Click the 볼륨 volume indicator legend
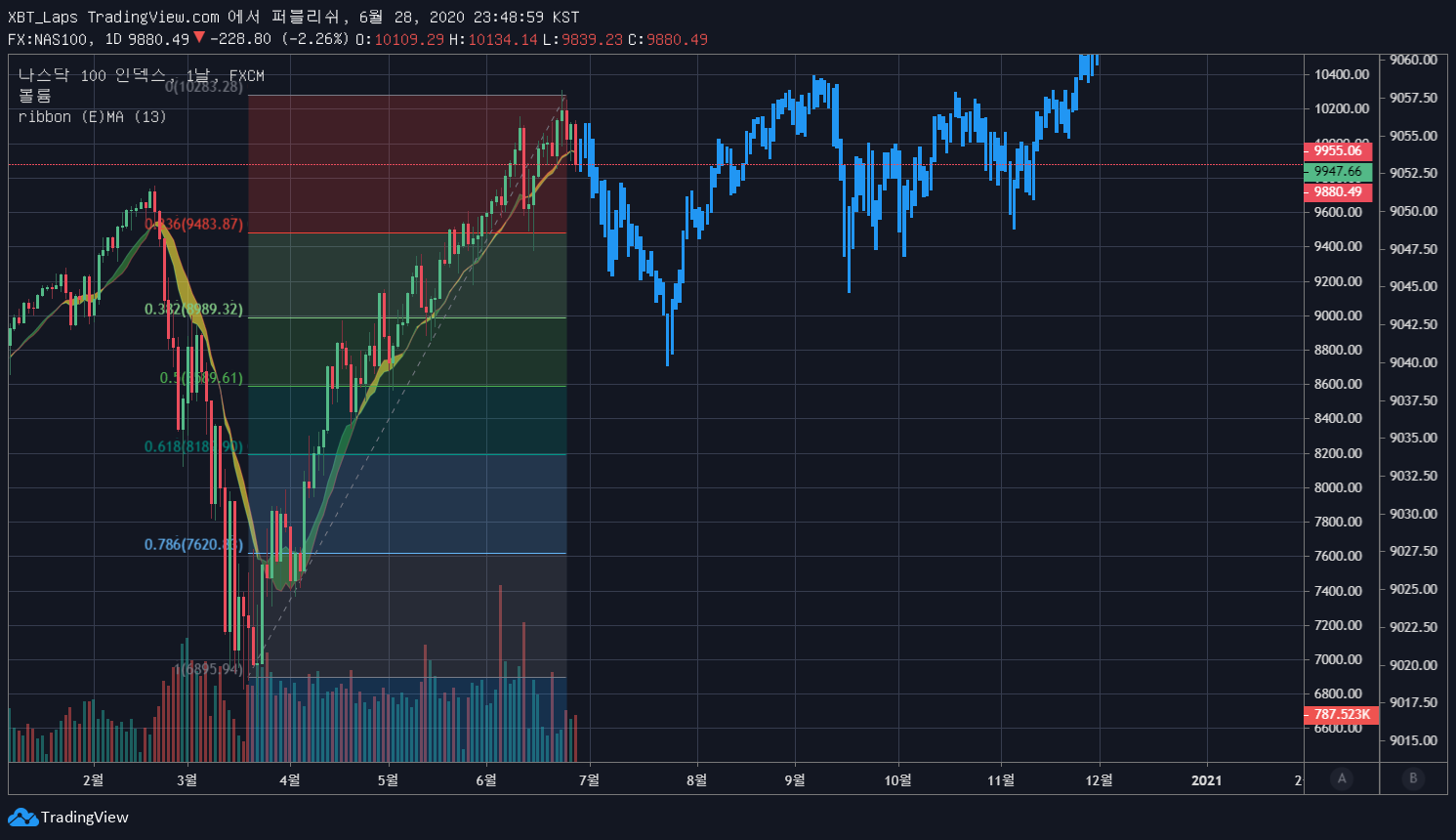Image resolution: width=1456 pixels, height=840 pixels. click(x=34, y=96)
